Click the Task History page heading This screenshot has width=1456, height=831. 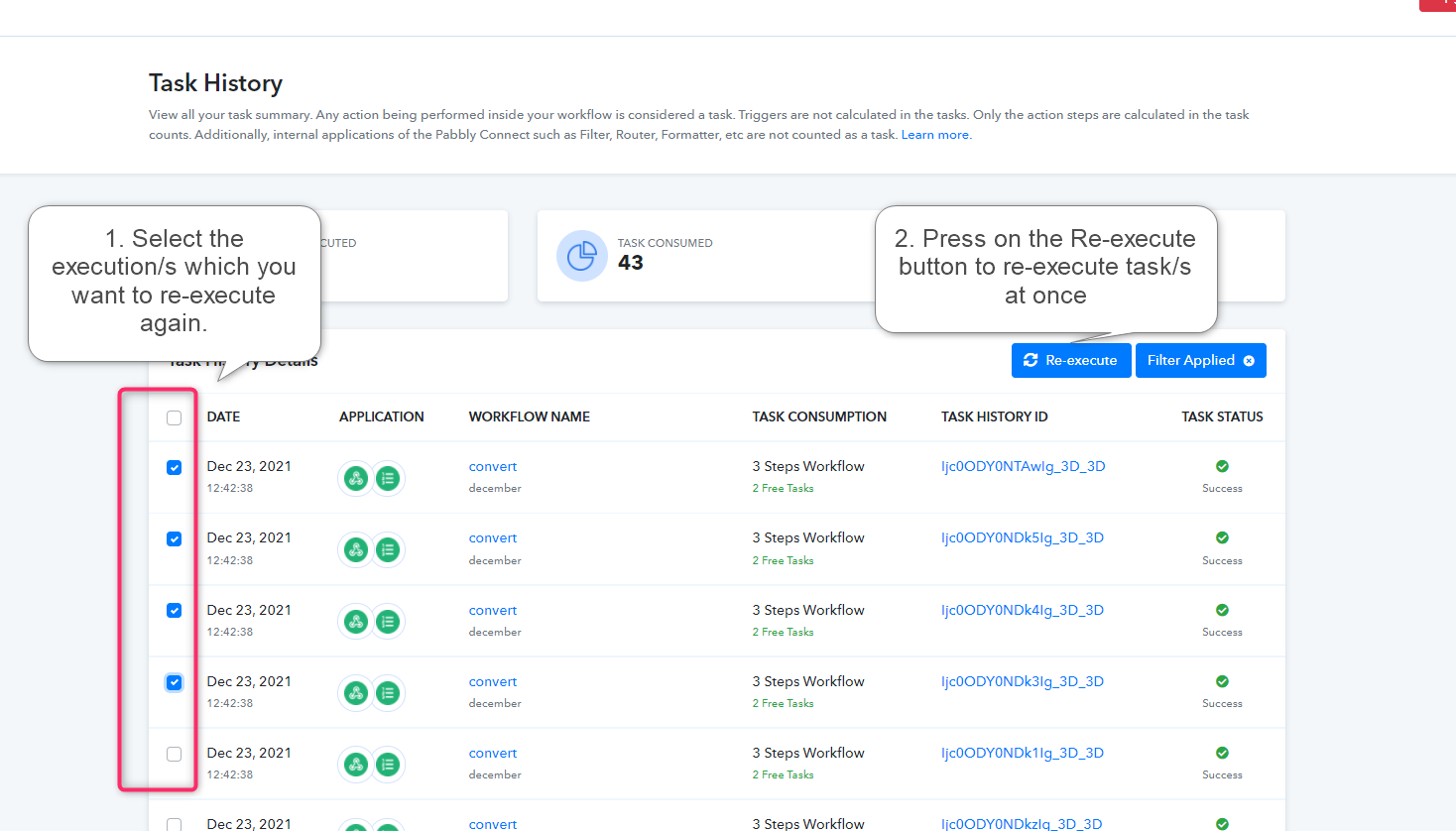(216, 83)
